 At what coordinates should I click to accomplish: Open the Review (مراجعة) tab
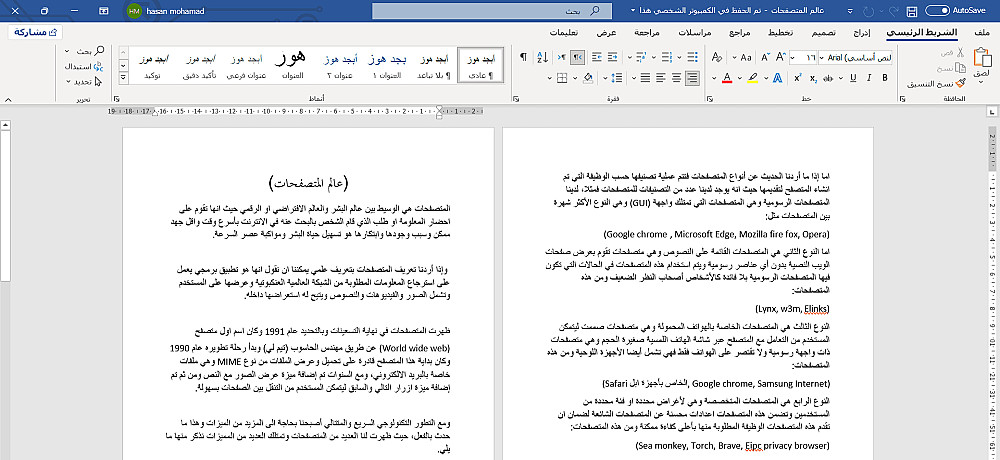[647, 33]
